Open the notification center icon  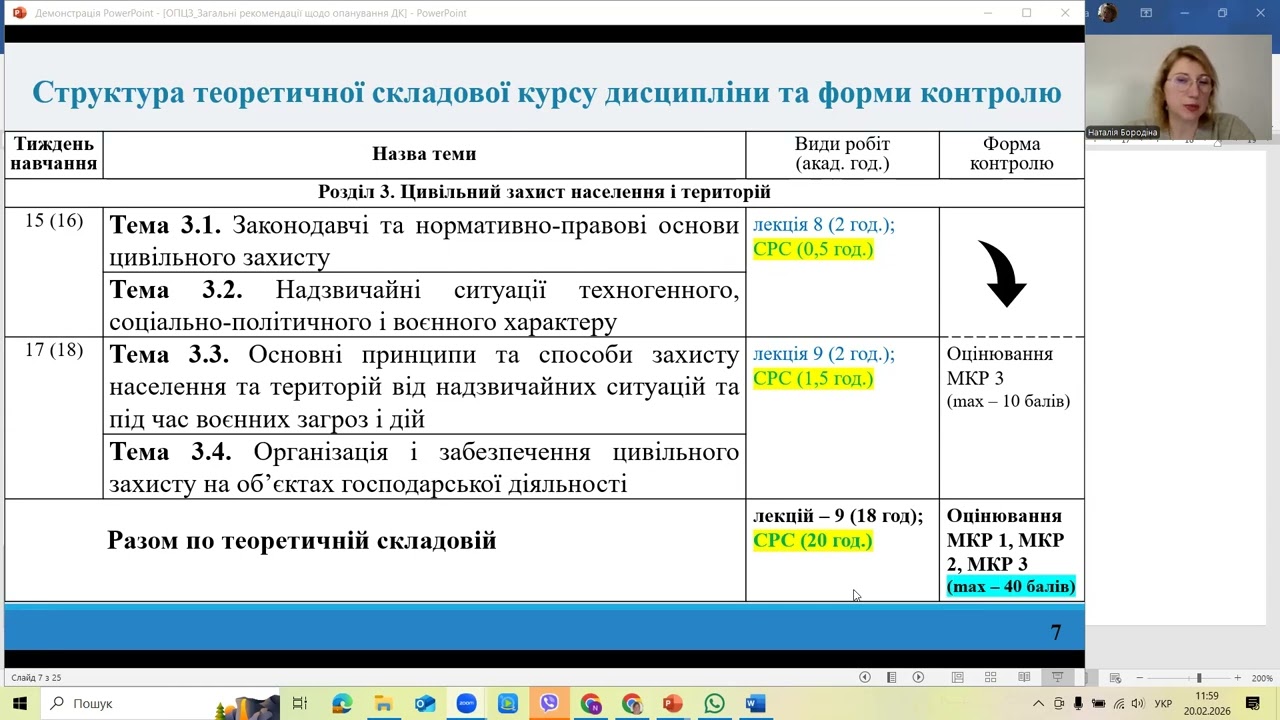(1253, 704)
